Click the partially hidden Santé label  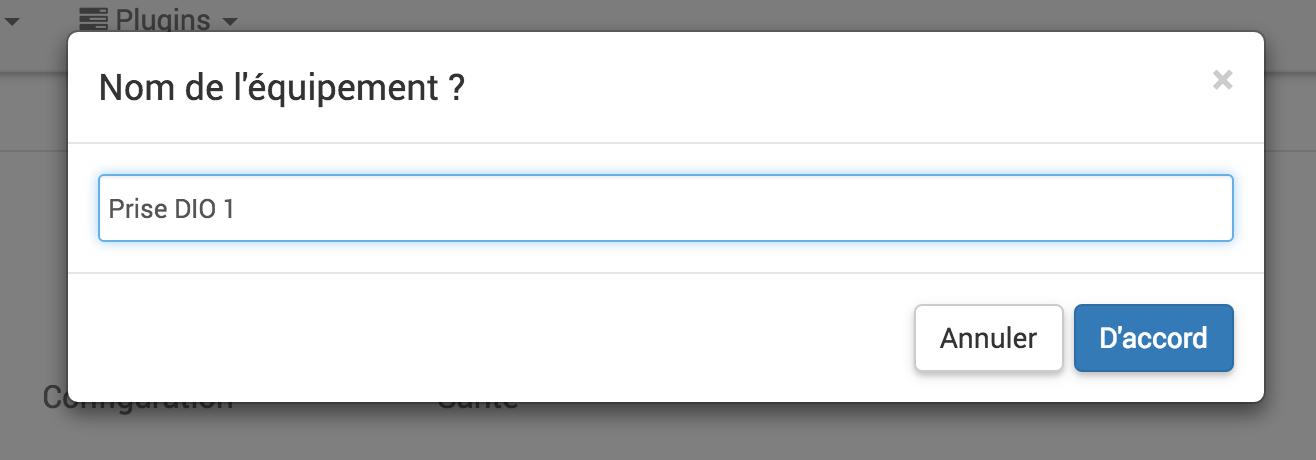pos(478,406)
